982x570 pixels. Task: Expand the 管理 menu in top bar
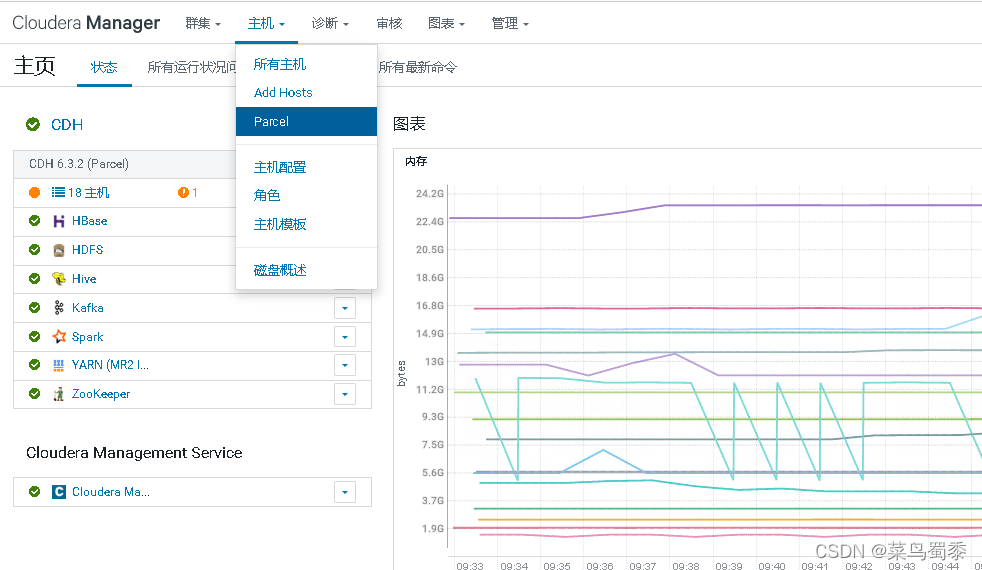pyautogui.click(x=510, y=23)
